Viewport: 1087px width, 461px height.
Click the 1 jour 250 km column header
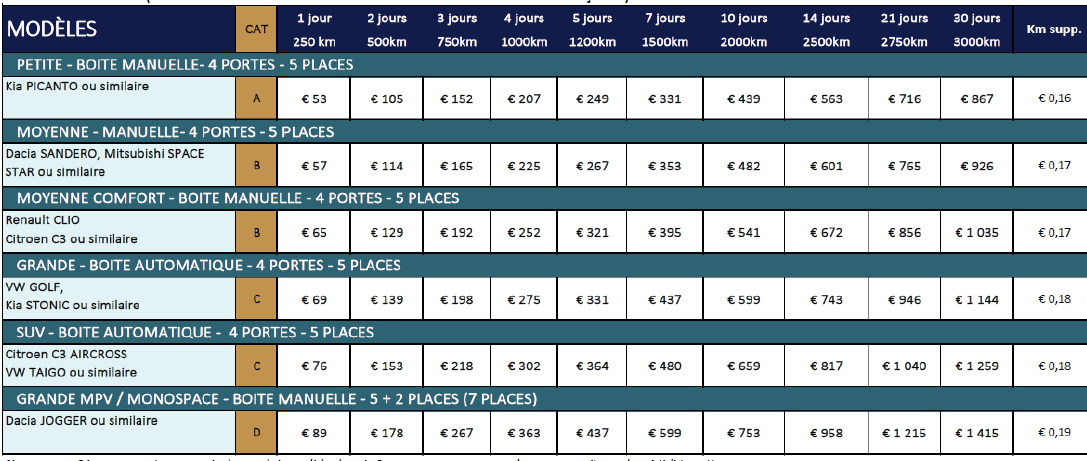coord(313,30)
